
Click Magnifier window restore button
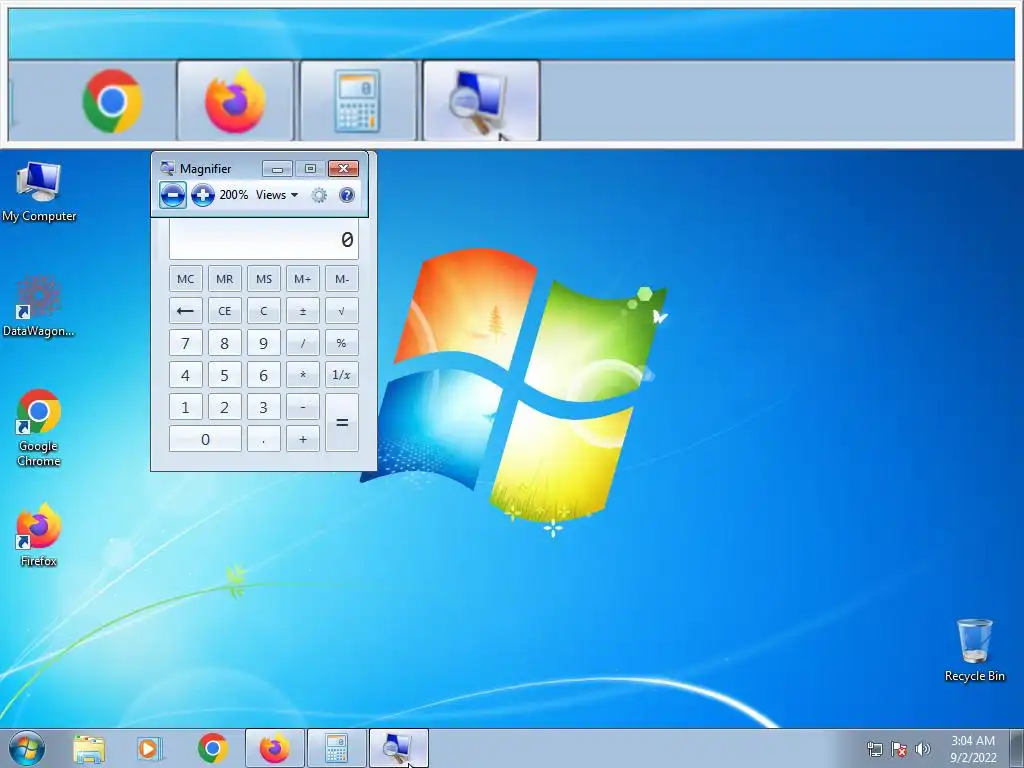point(310,169)
